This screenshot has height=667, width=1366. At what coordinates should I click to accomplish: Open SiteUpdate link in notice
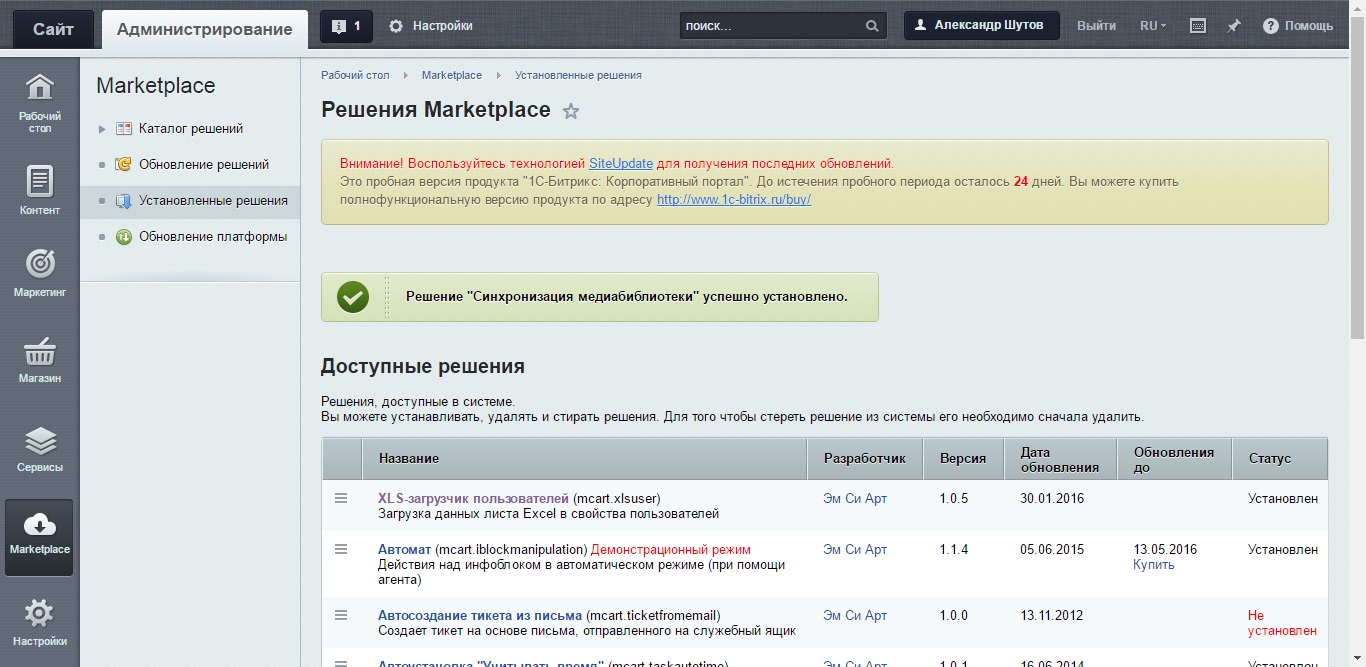tap(621, 163)
